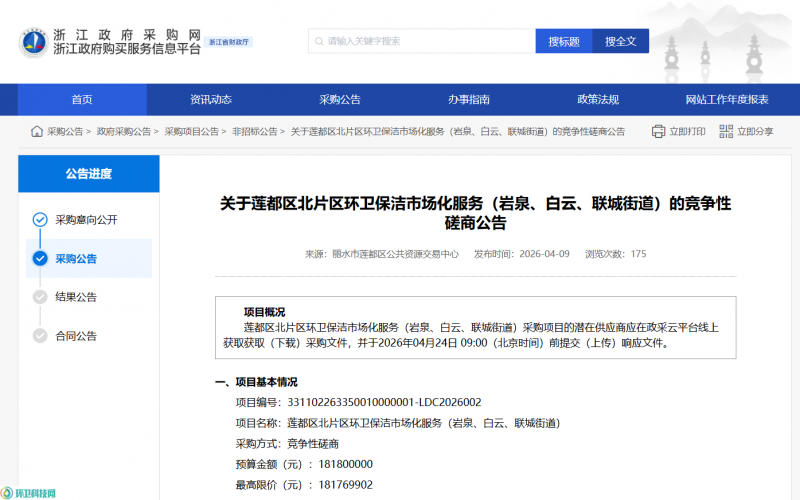Follow the 非招标公告 breadcrumb link
The image size is (800, 500).
pyautogui.click(x=255, y=131)
